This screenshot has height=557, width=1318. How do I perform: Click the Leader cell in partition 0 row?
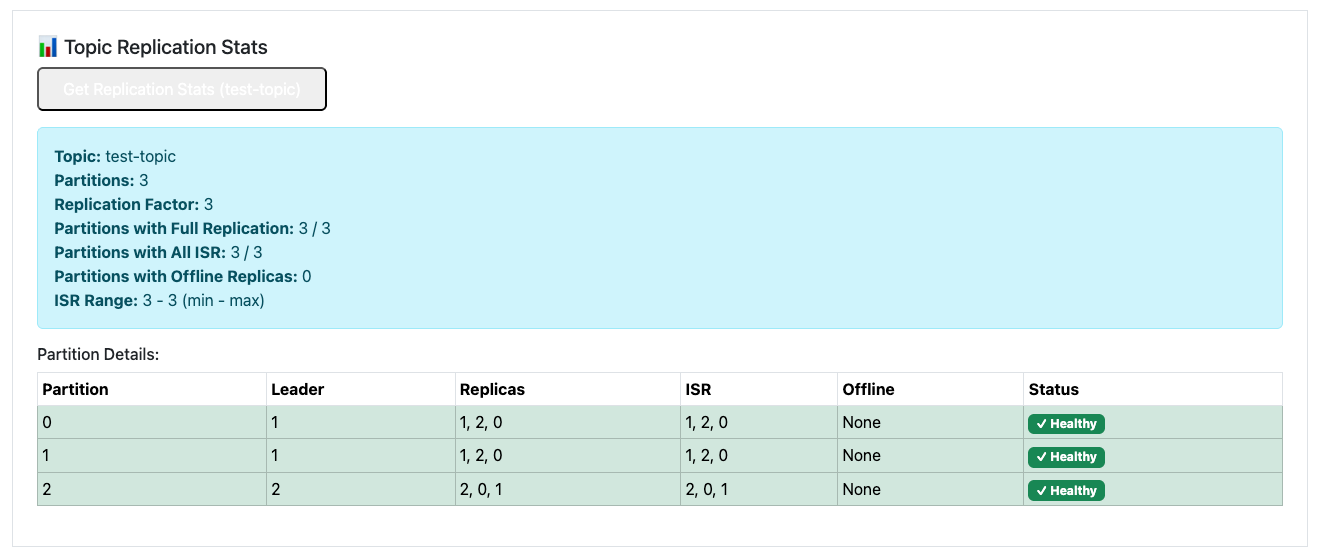[276, 422]
